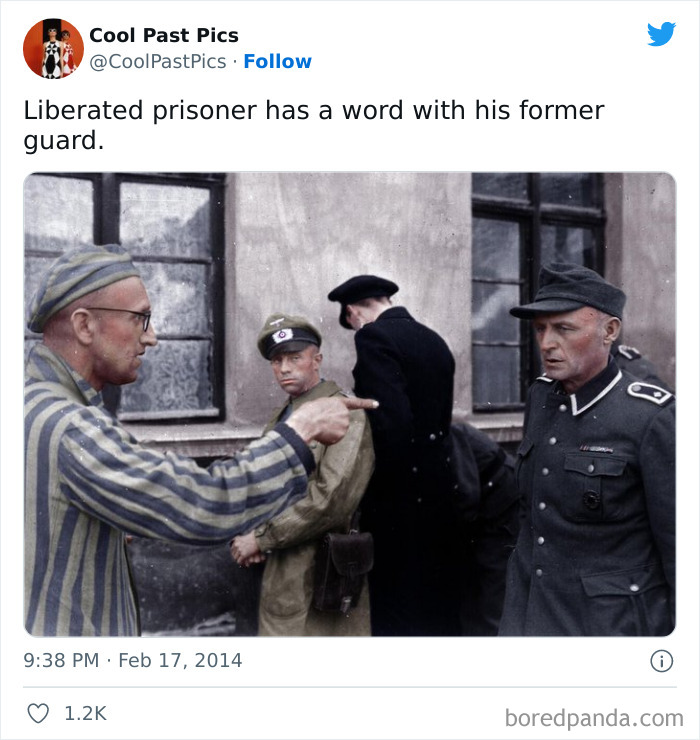Click the 'Liberated prisoner' tweet text
The height and width of the screenshot is (740, 700).
[313, 125]
